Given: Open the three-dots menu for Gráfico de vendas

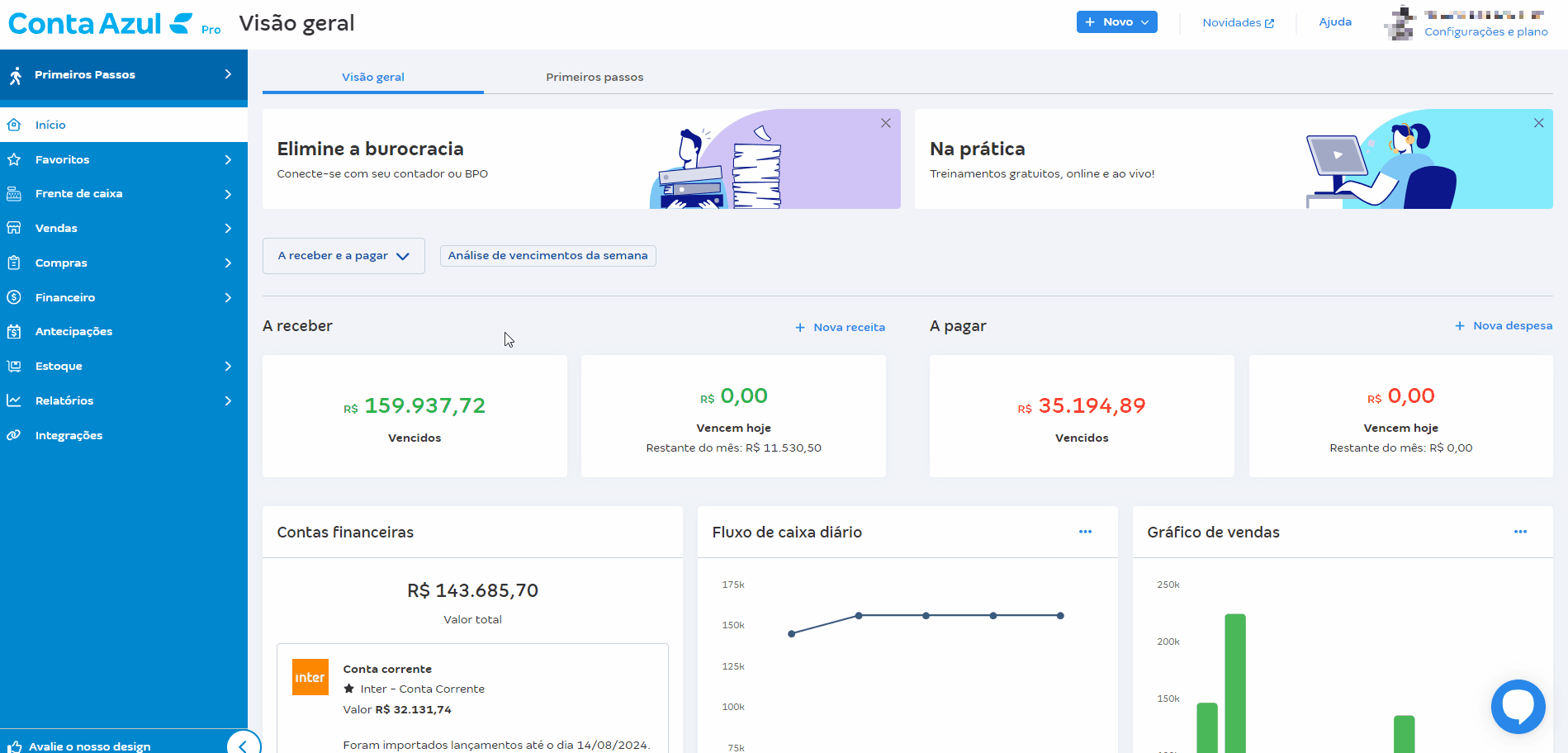Looking at the screenshot, I should pos(1520,532).
